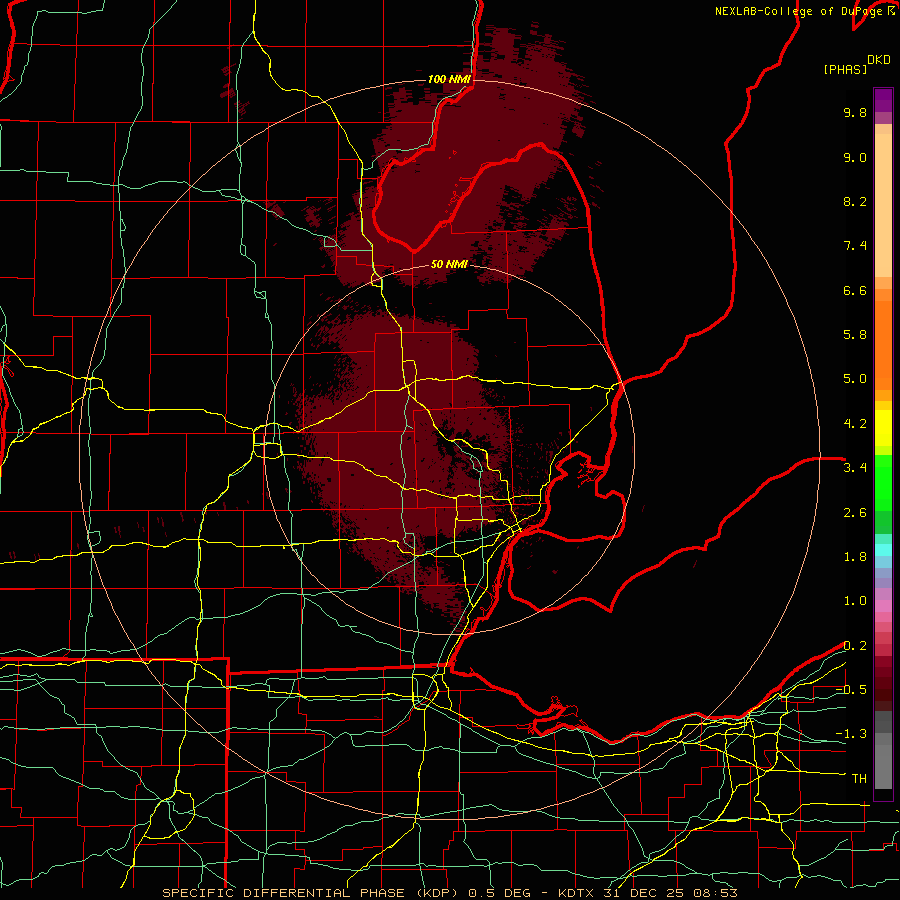
Task: Click the purple swatch atop the color bar
Action: point(883,100)
